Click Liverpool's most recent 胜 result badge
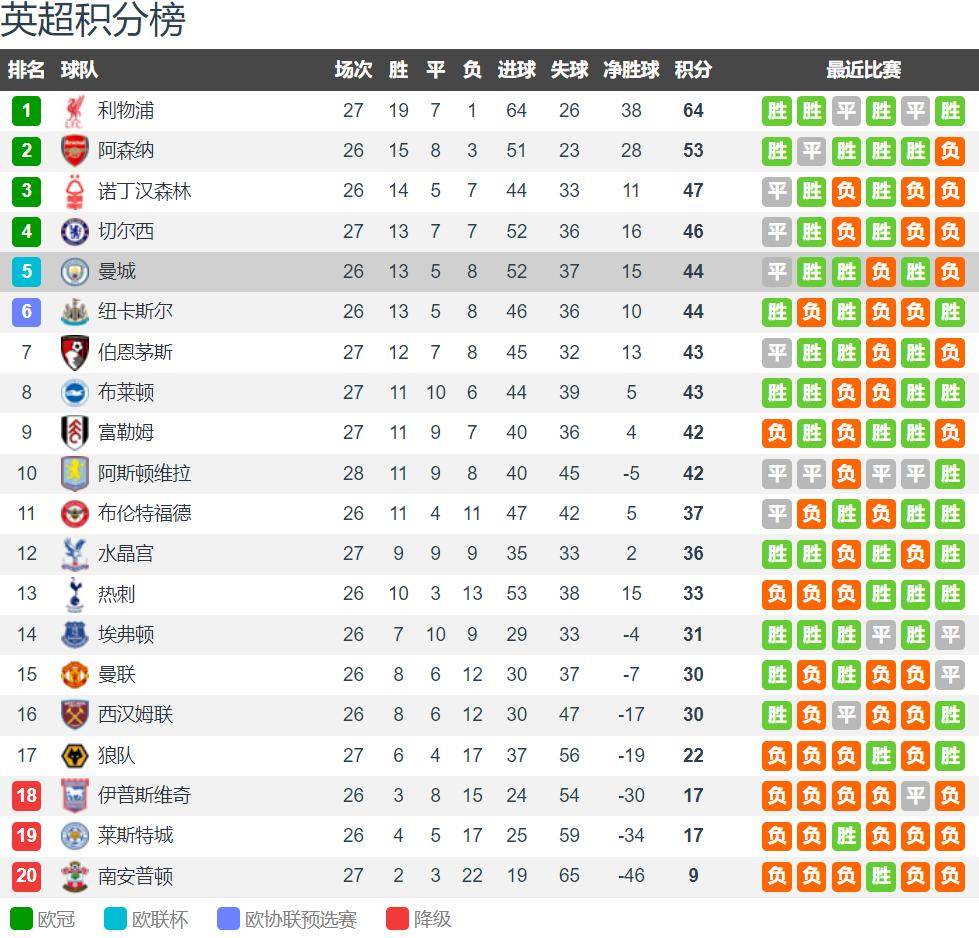Image resolution: width=979 pixels, height=938 pixels. (949, 110)
